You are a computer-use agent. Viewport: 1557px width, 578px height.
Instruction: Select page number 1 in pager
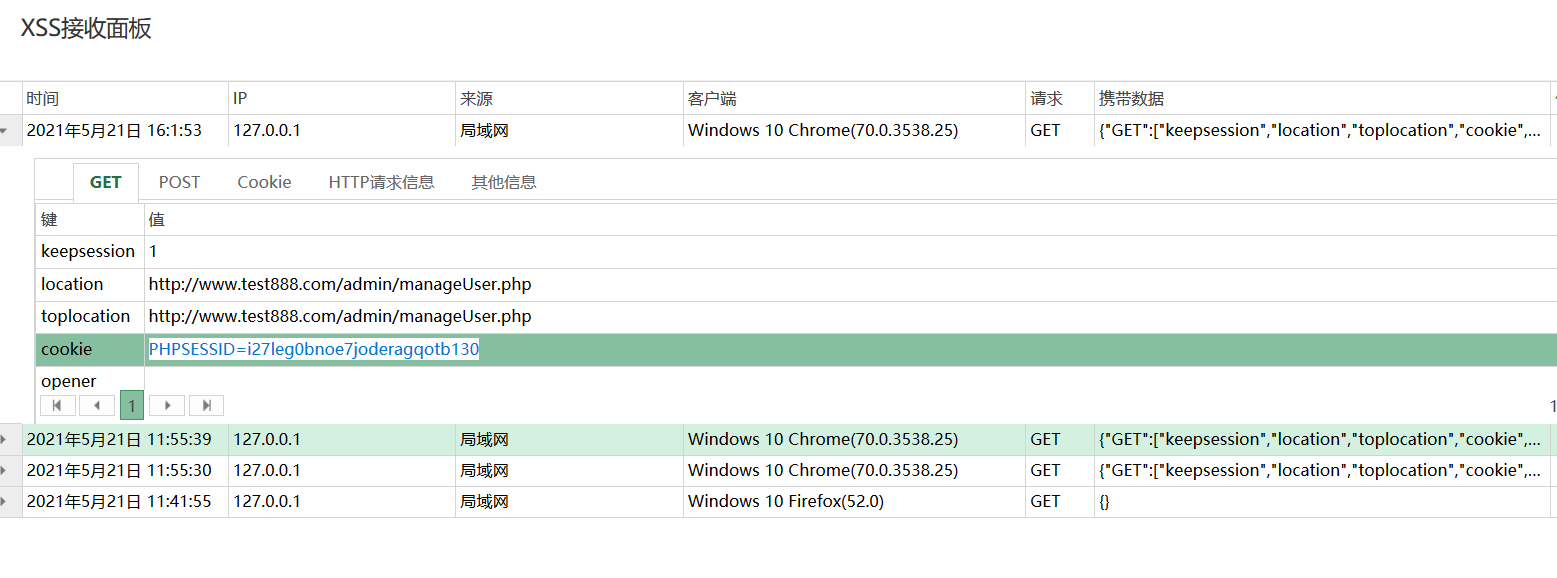pos(131,405)
